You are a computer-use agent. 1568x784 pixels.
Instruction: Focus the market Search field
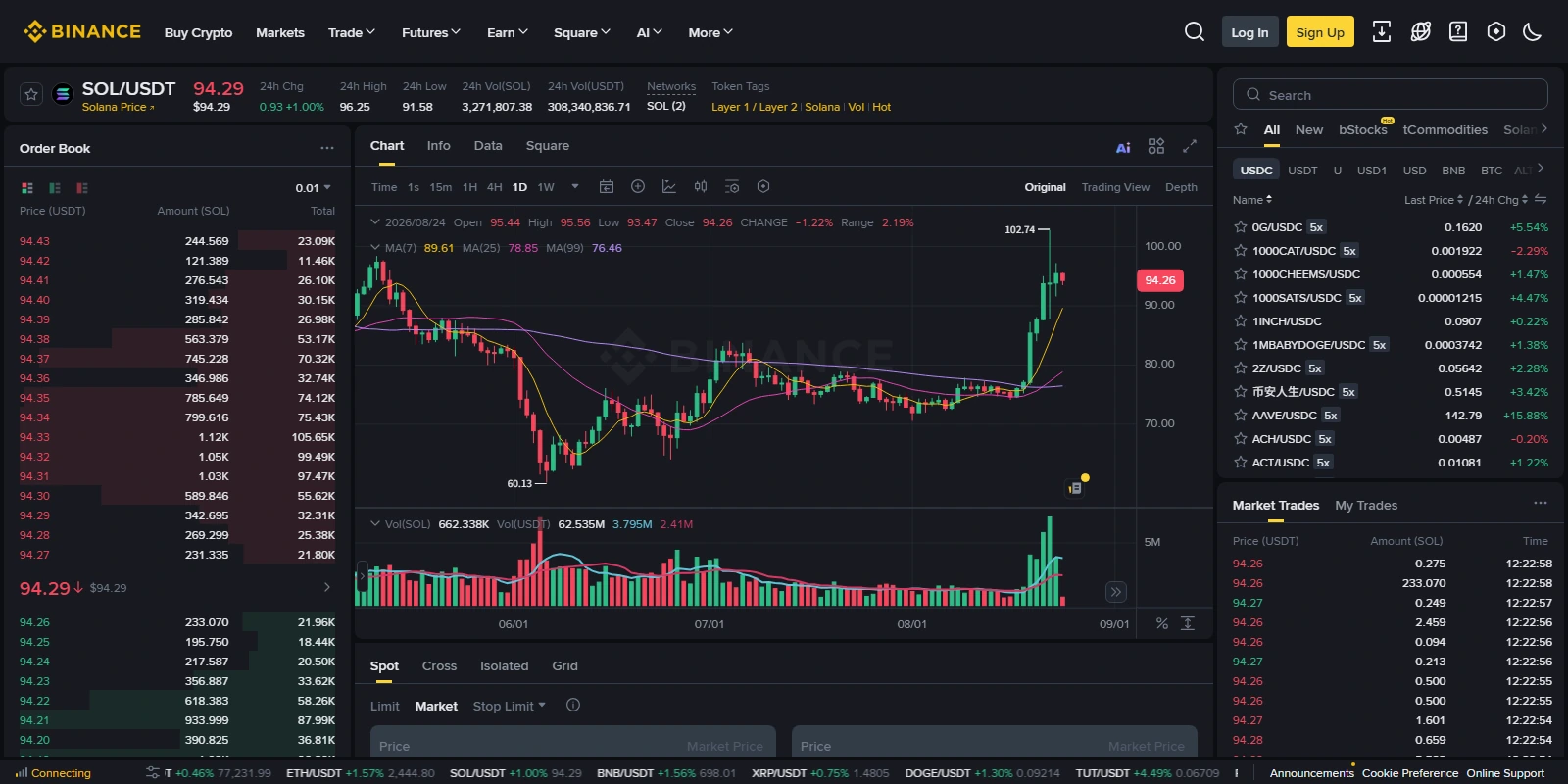(x=1390, y=95)
